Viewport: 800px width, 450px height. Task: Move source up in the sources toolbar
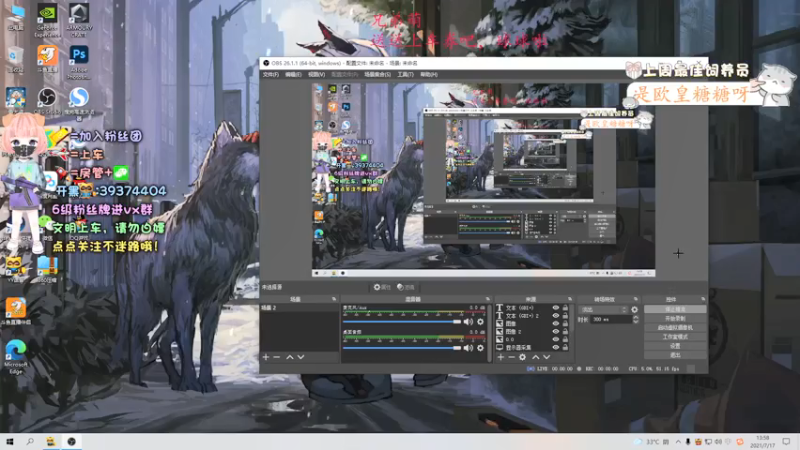click(535, 357)
